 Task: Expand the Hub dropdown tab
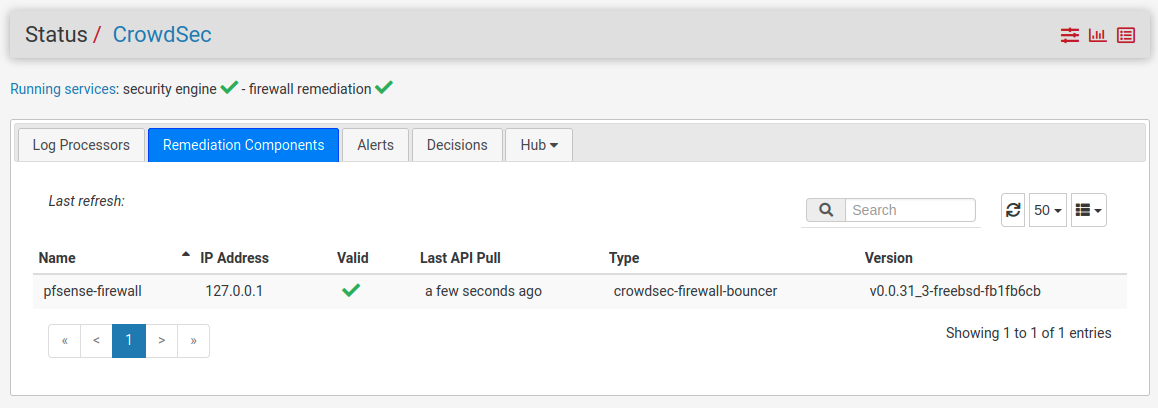pos(539,145)
